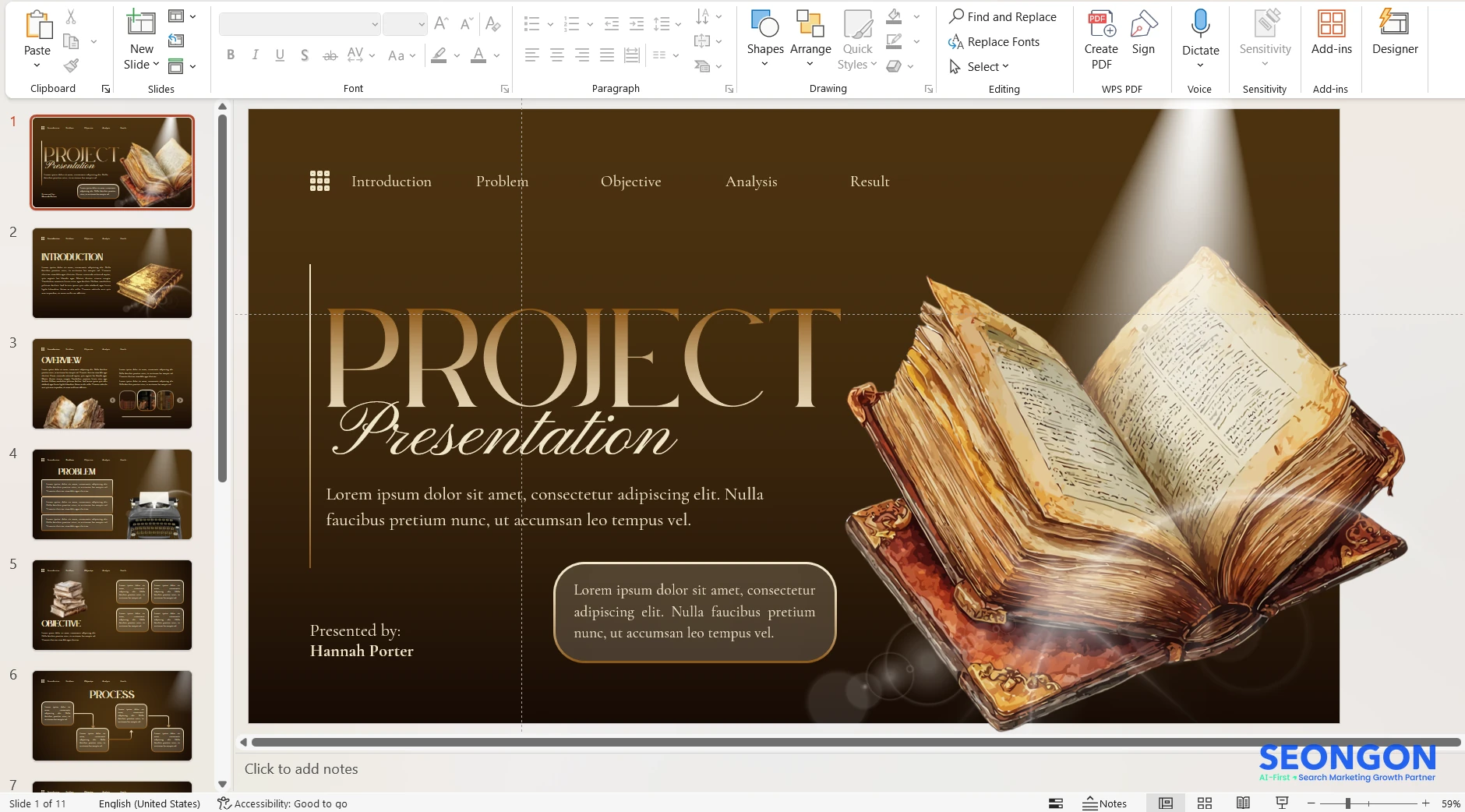Open Paragraph dialog launcher

729,89
